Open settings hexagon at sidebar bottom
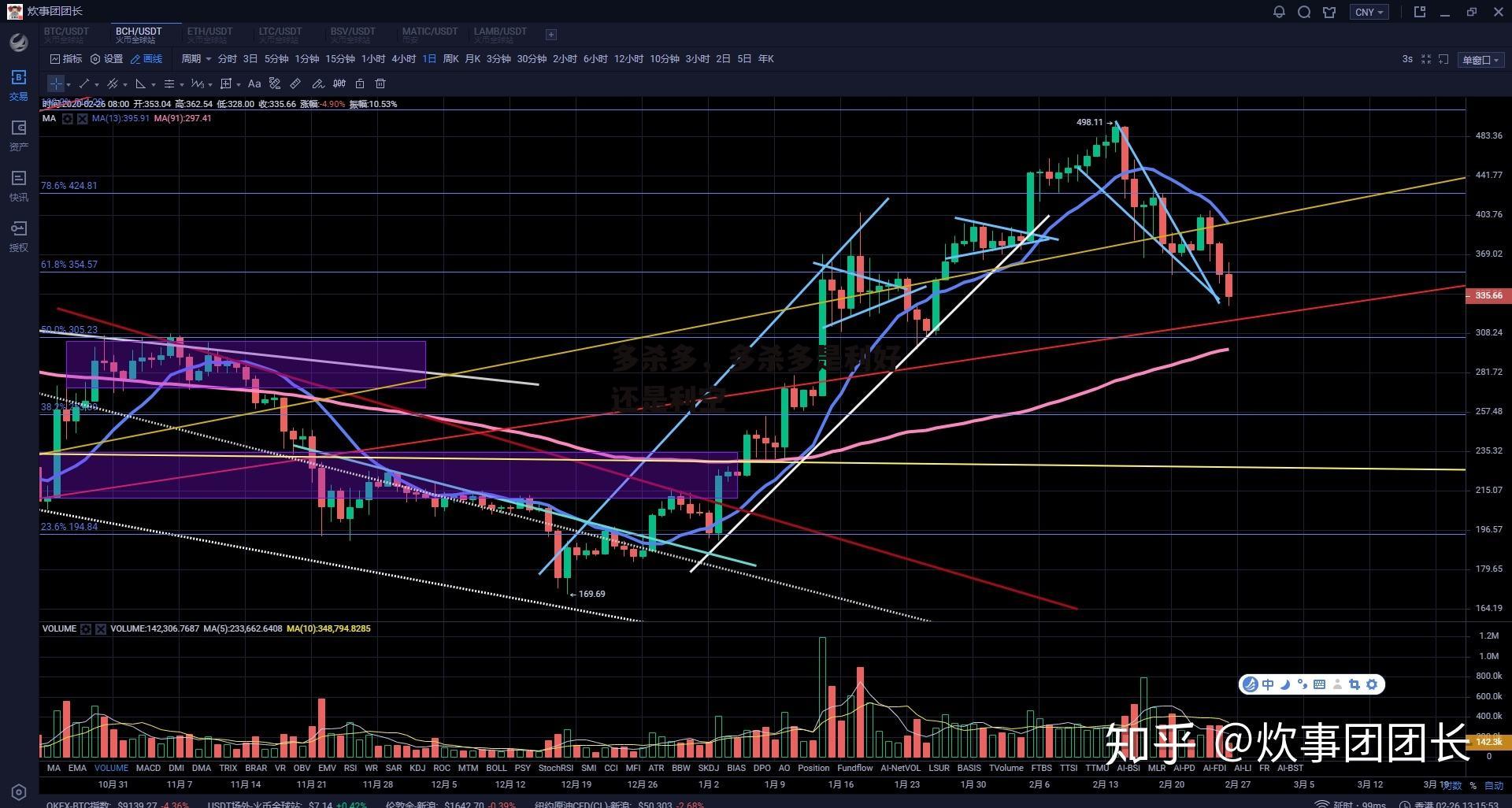This screenshot has height=808, width=1512. coord(19,791)
